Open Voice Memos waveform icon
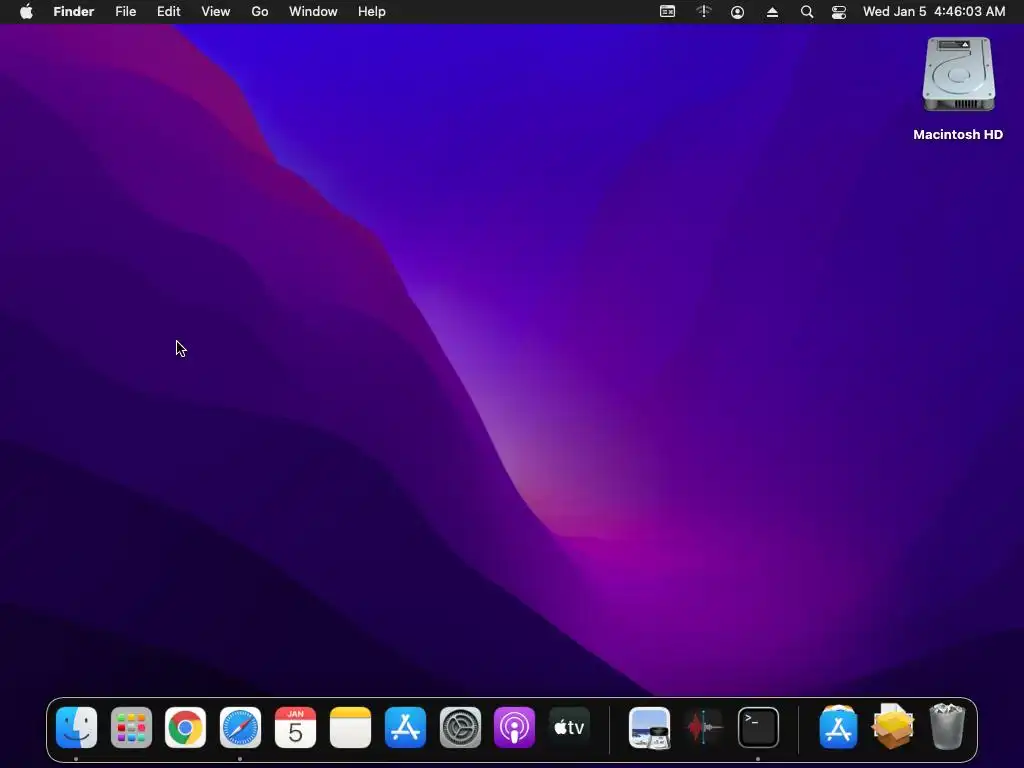Image resolution: width=1024 pixels, height=768 pixels. click(x=704, y=728)
